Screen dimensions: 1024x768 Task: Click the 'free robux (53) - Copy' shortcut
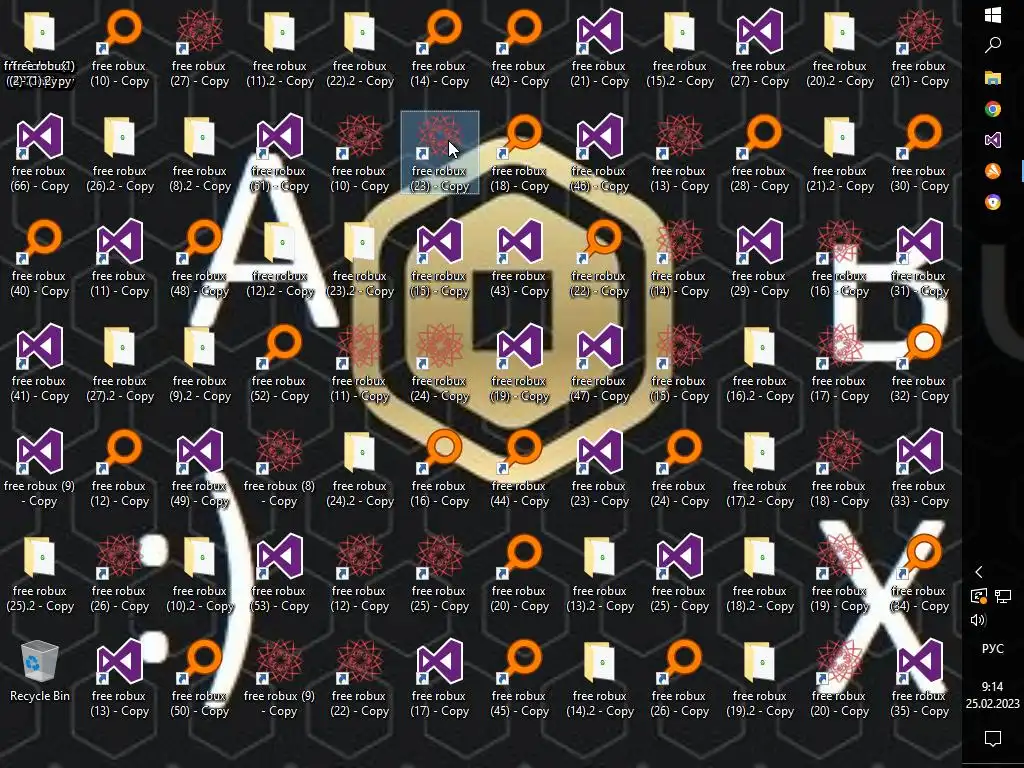[x=280, y=573]
